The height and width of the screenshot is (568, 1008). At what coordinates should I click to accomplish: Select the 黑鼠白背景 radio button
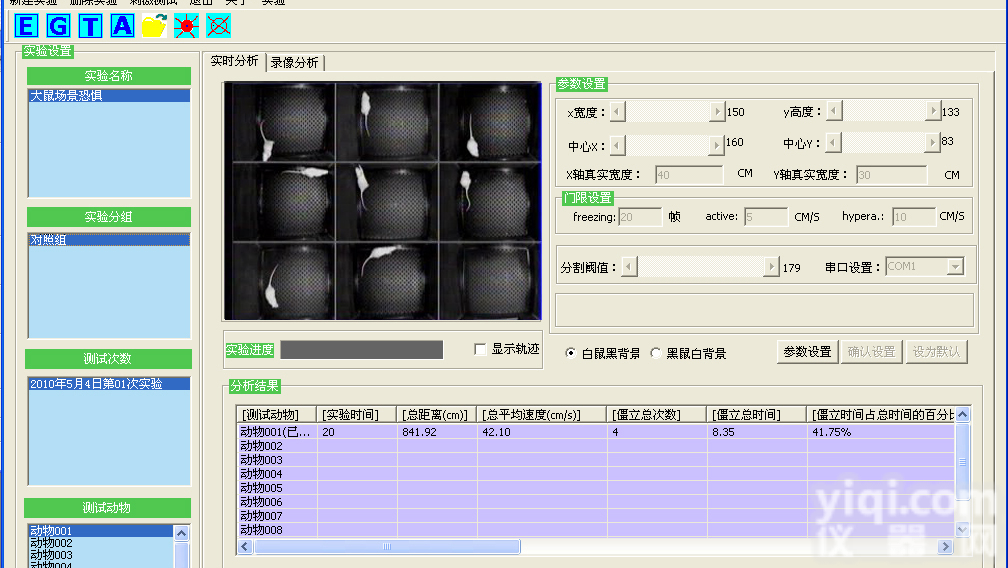[656, 353]
